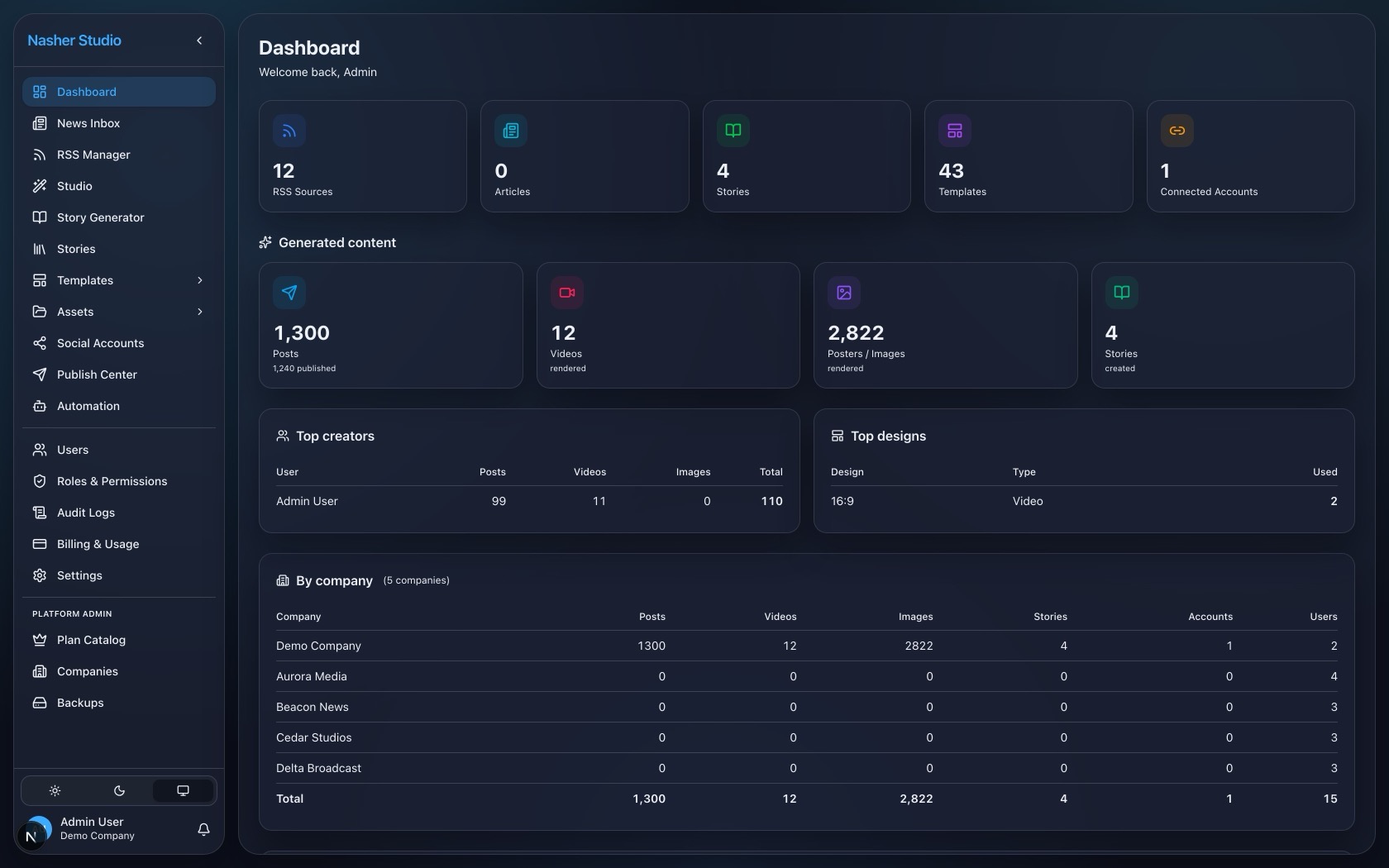Click the Top creators heading

[x=335, y=436]
